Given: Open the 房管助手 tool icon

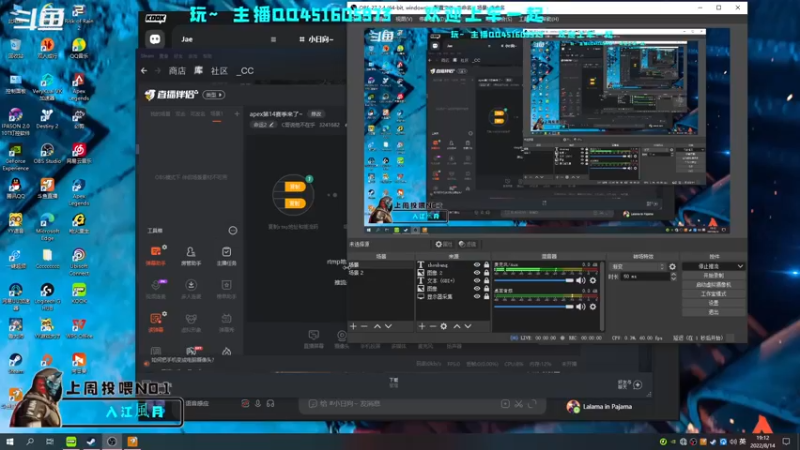Looking at the screenshot, I should [x=191, y=256].
